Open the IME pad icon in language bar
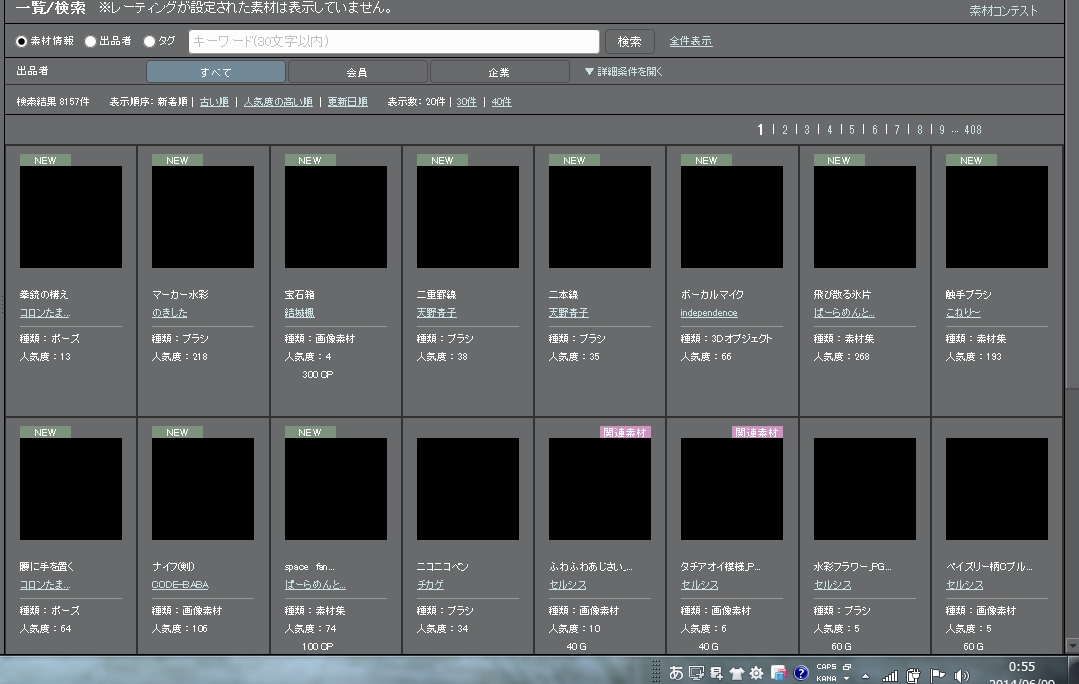1079x684 pixels. [696, 673]
